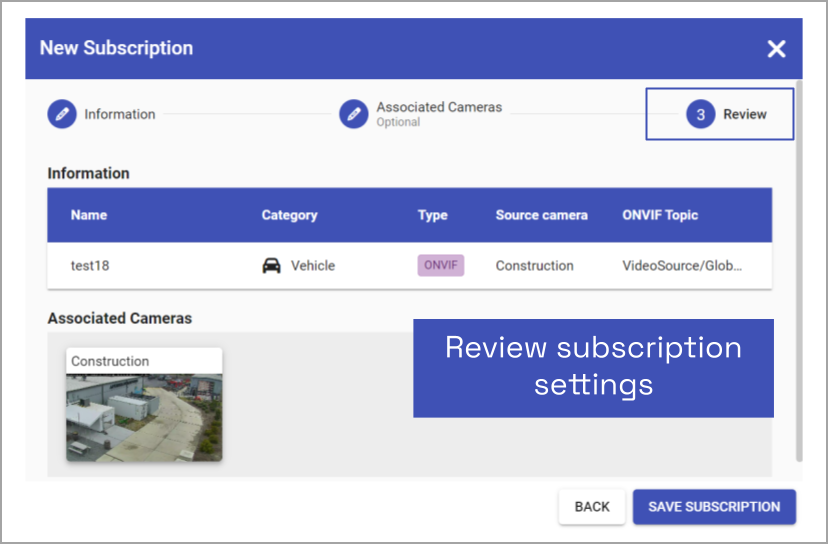The width and height of the screenshot is (828, 544).
Task: Close the New Subscription dialog
Action: point(776,49)
